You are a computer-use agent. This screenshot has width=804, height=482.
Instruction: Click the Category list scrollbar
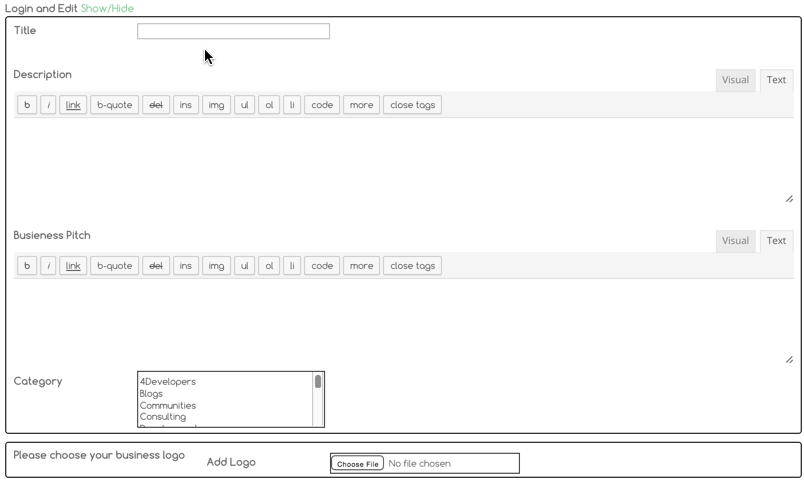tap(318, 400)
